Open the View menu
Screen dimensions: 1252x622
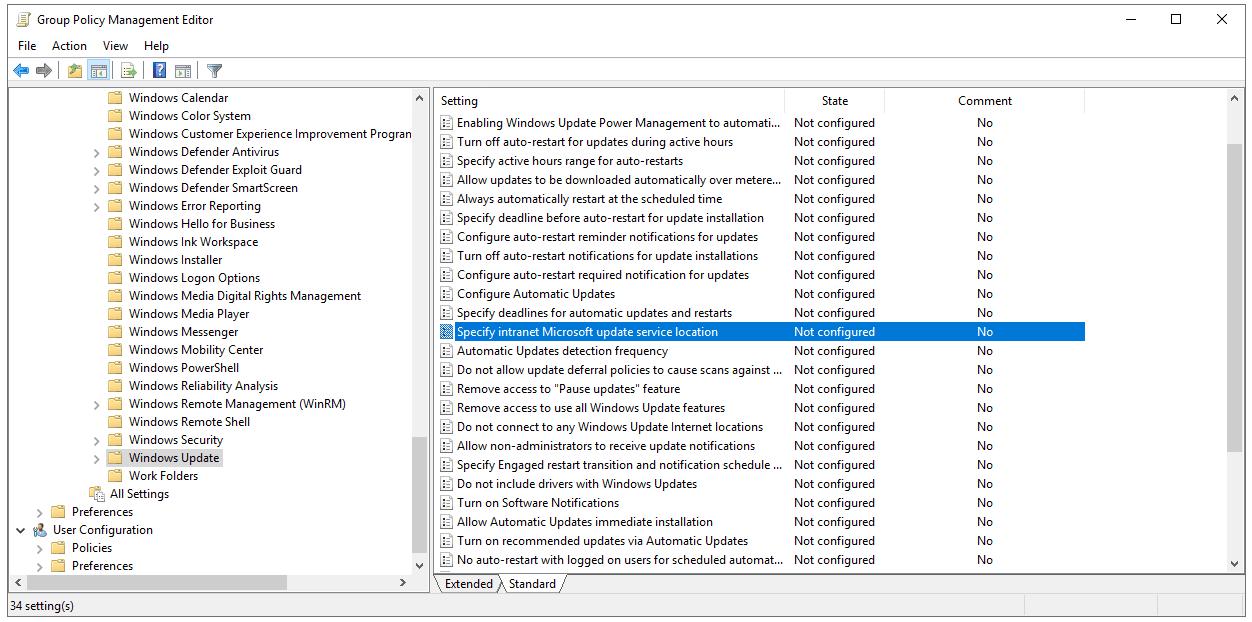click(115, 46)
